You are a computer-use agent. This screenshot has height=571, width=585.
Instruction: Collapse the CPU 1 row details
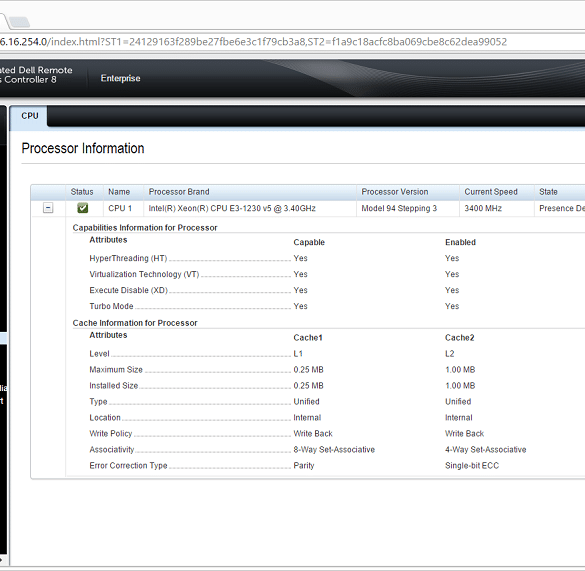[48, 208]
